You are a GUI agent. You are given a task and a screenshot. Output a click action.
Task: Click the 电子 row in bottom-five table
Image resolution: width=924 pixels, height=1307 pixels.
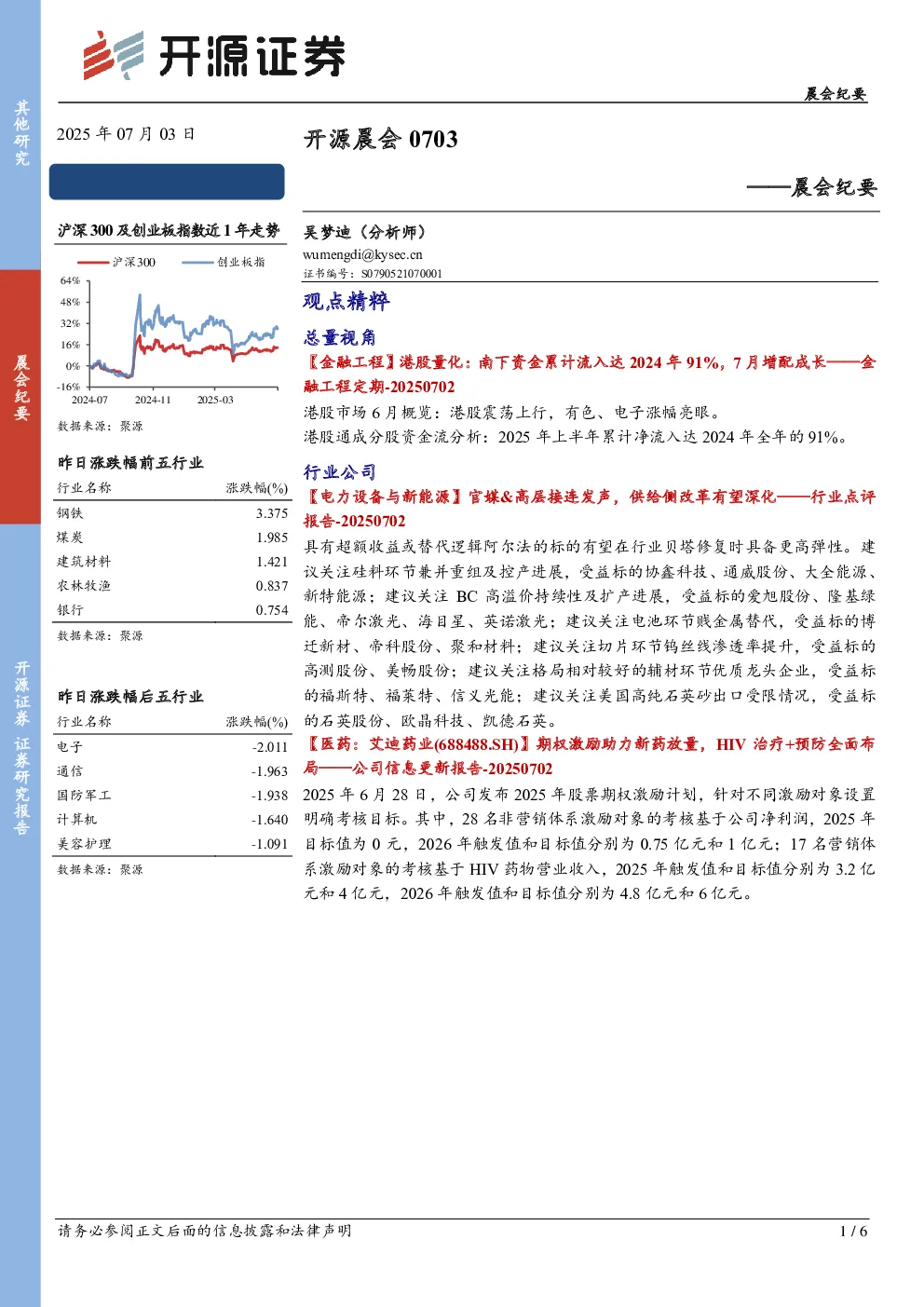(x=172, y=747)
